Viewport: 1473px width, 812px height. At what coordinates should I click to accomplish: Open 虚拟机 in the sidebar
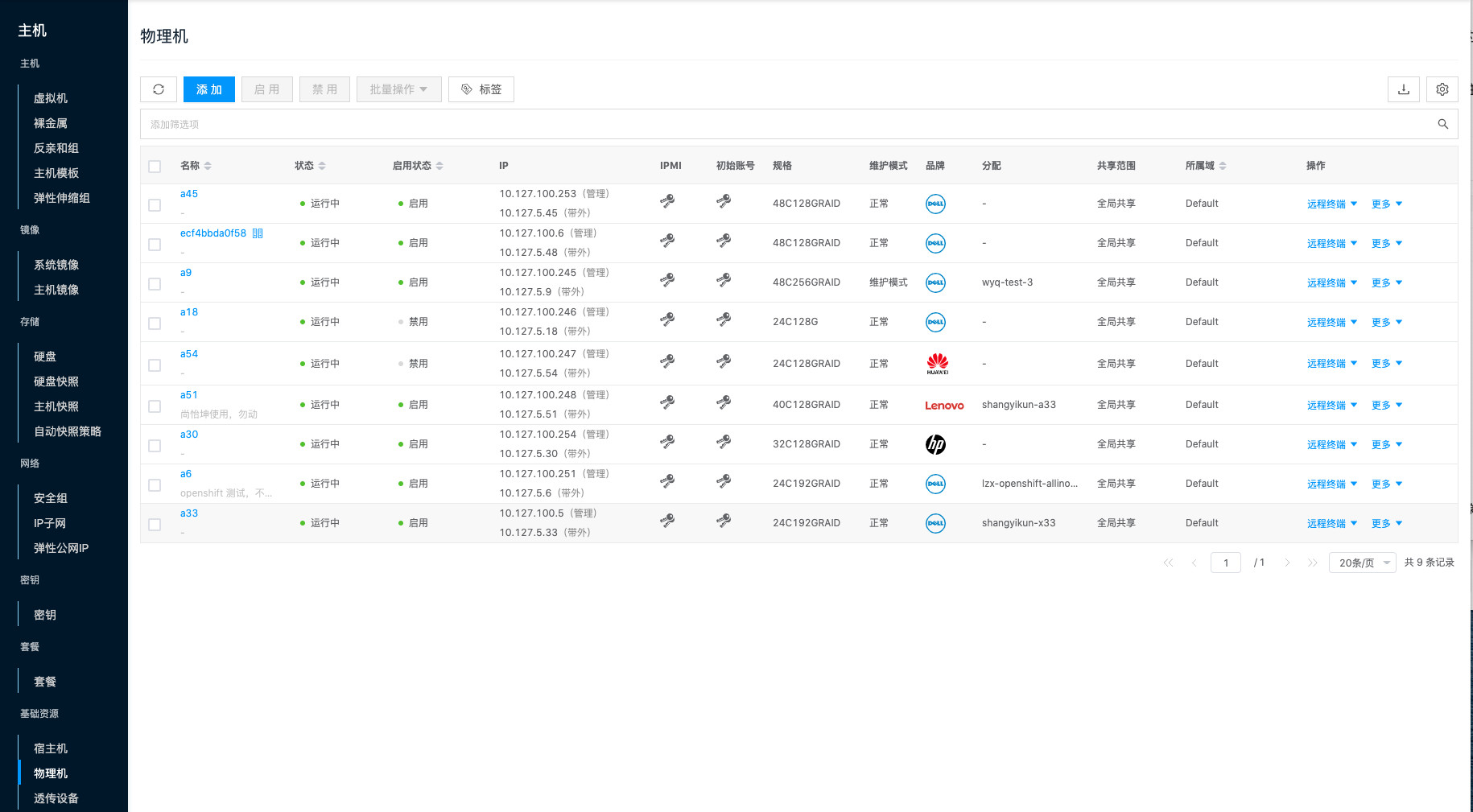[x=51, y=98]
